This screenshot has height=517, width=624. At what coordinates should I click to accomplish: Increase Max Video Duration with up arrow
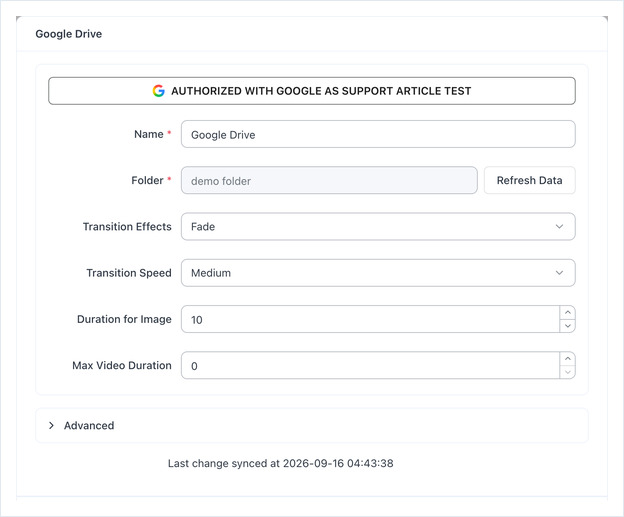click(567, 359)
